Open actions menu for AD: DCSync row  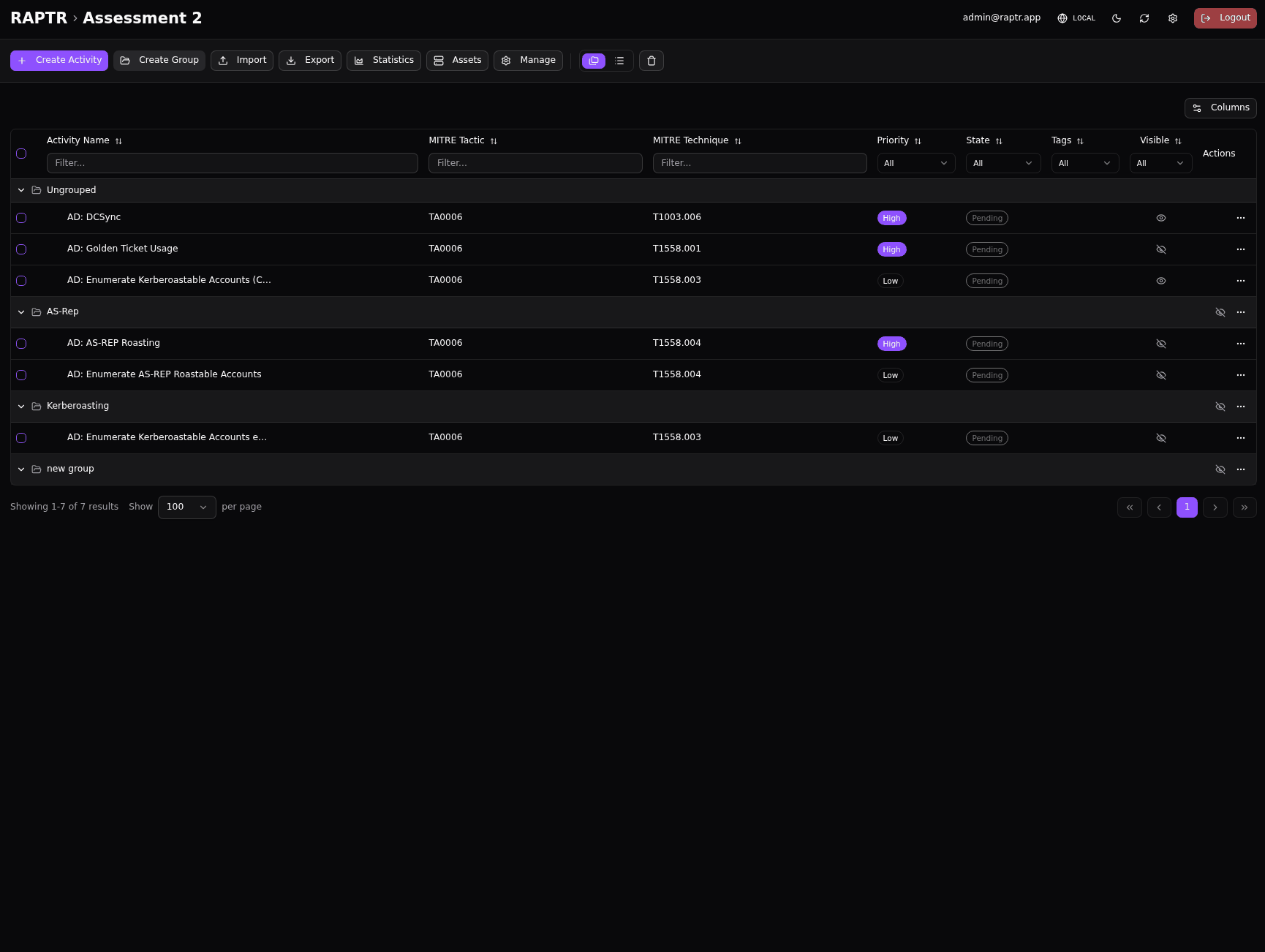coord(1240,218)
